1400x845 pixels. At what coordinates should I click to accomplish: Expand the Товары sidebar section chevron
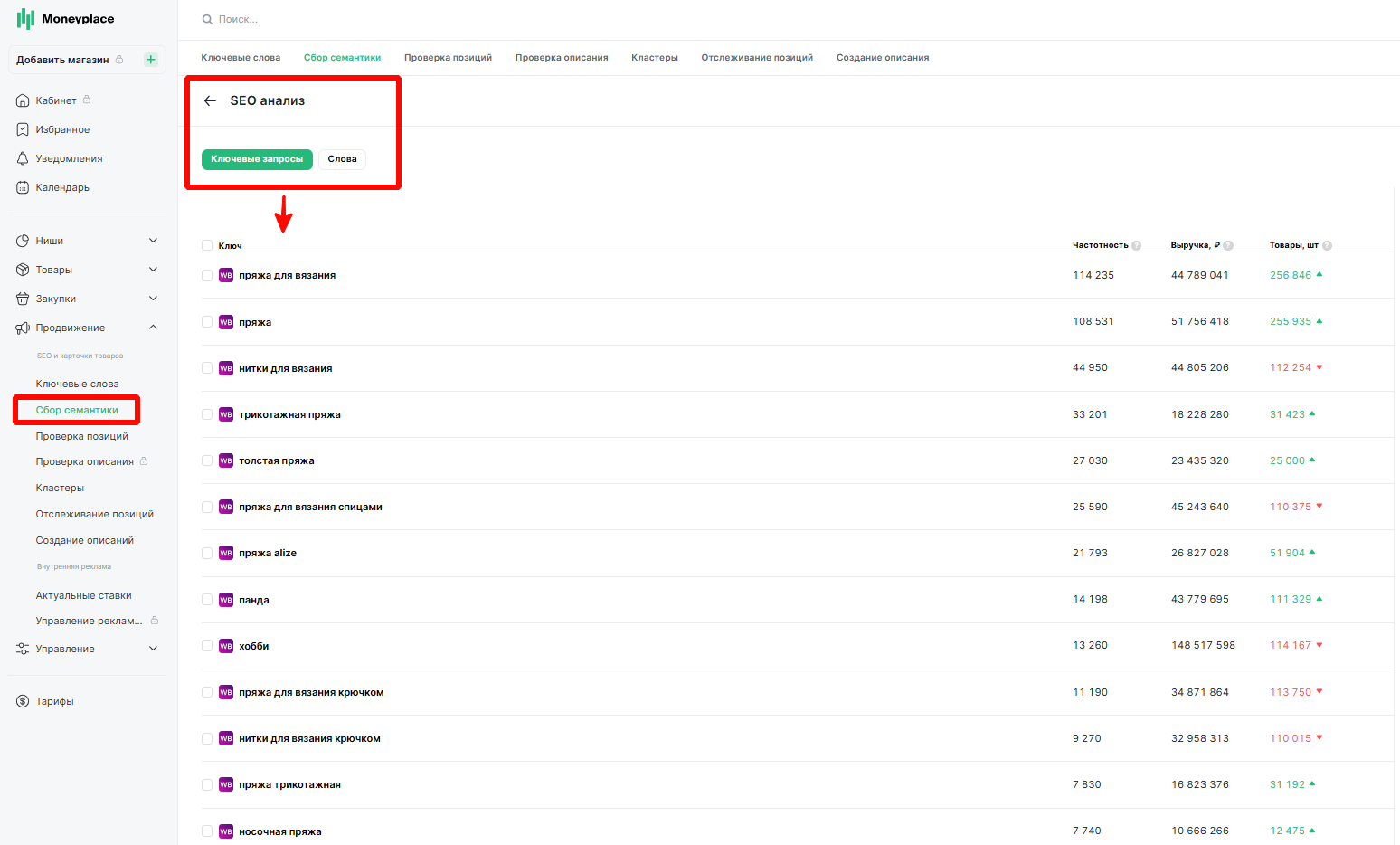pos(153,270)
